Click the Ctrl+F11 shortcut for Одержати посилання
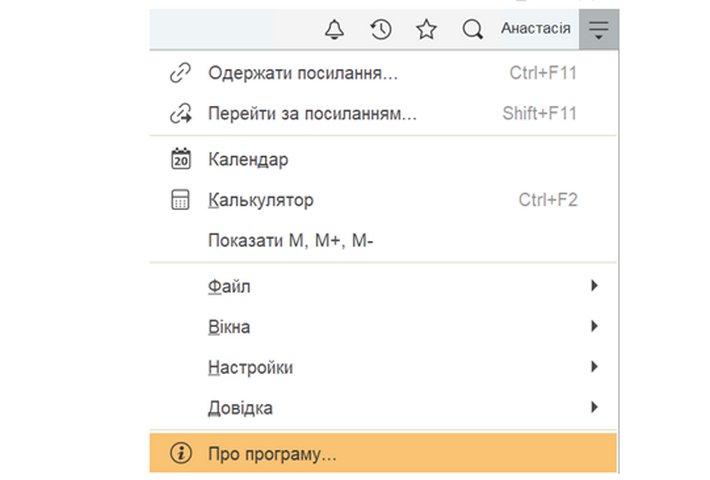Viewport: 710px width, 480px height. tap(542, 73)
